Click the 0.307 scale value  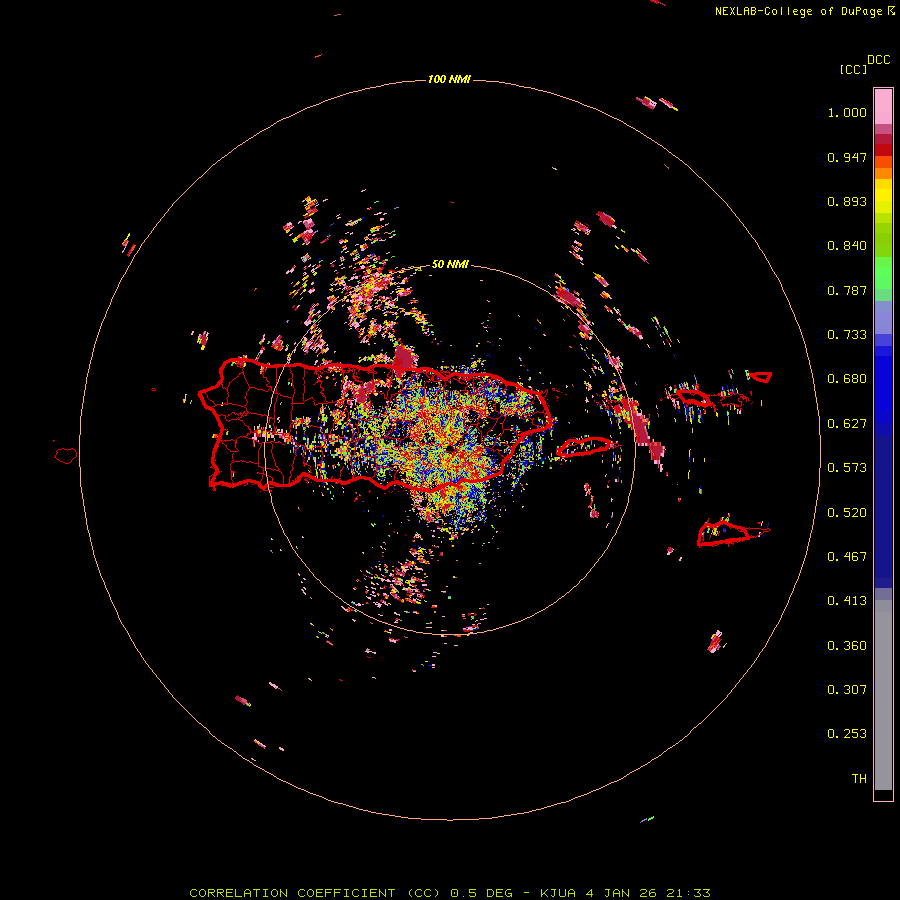click(847, 689)
